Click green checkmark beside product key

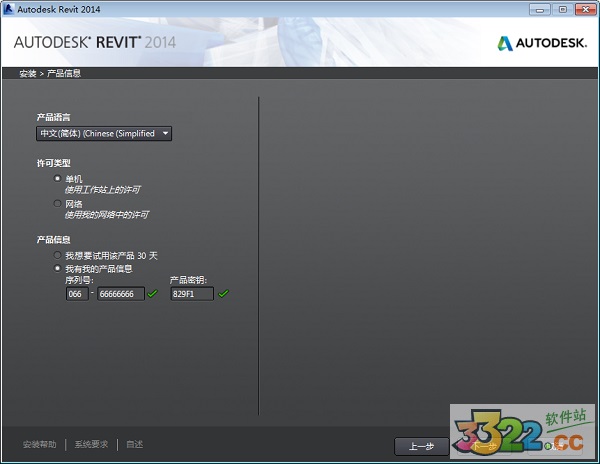[x=224, y=294]
